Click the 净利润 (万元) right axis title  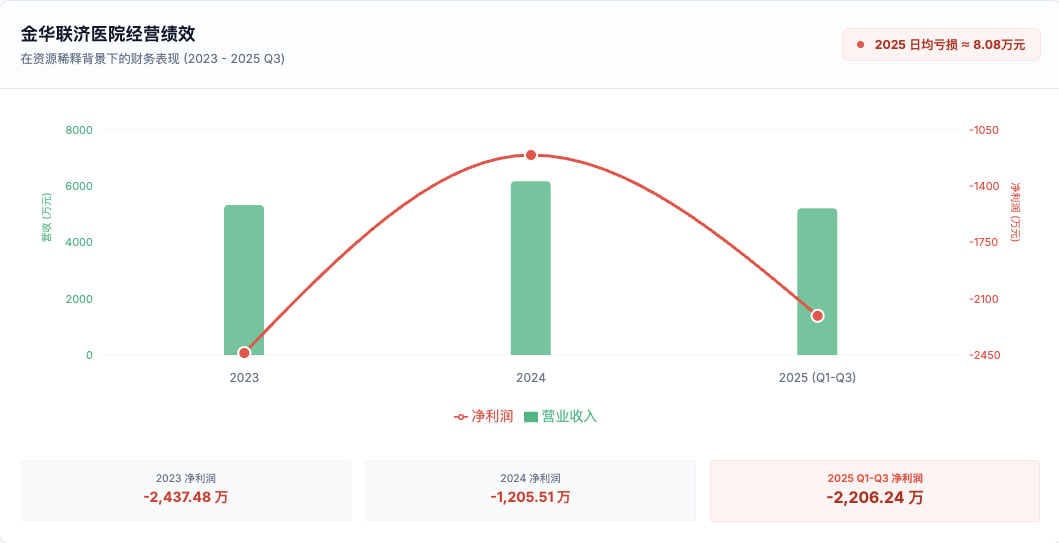coord(1015,212)
